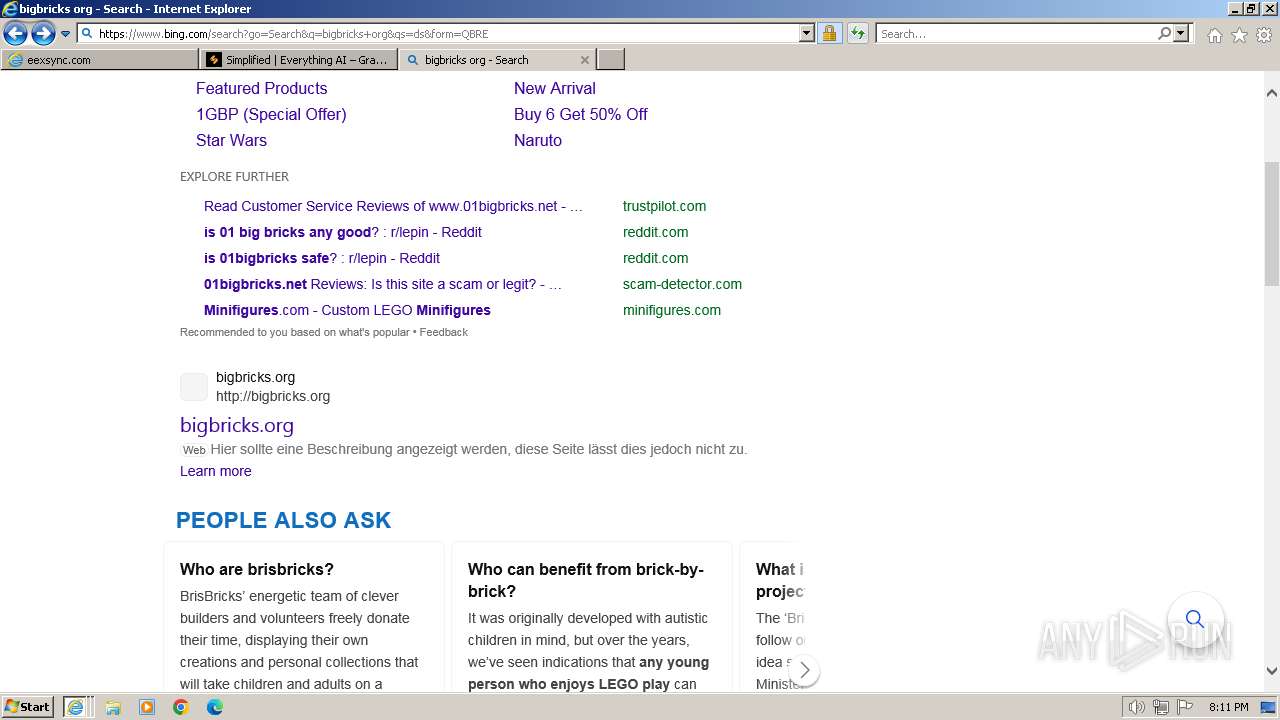Image resolution: width=1280 pixels, height=720 pixels.
Task: Open the 01bigbricks.net scam or legit link
Action: coord(383,284)
